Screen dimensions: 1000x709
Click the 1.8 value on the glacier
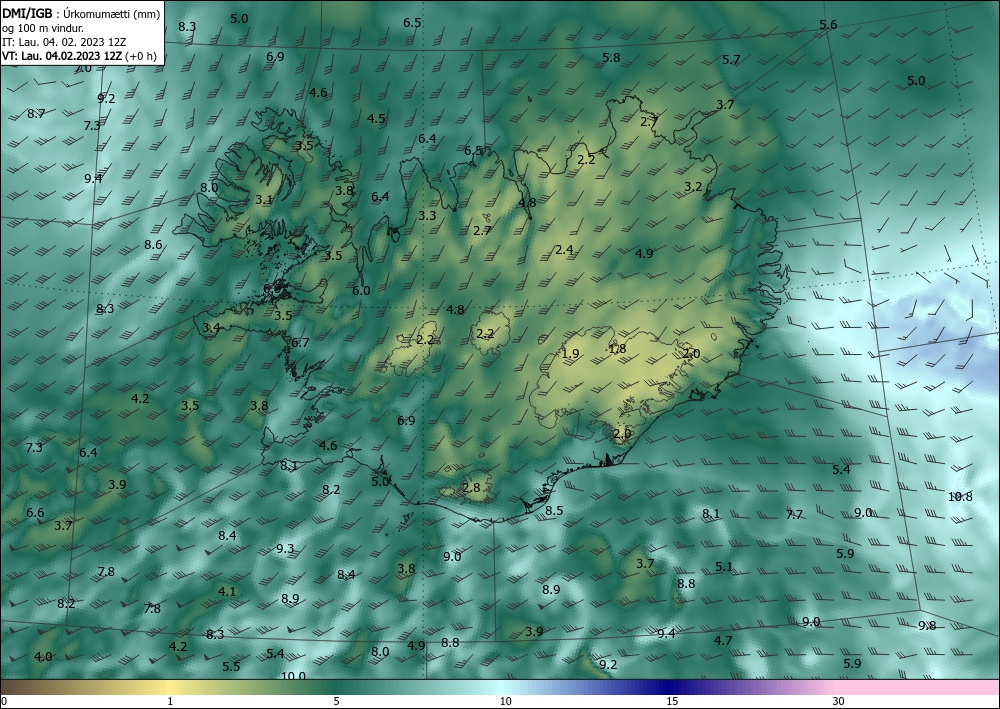[617, 349]
